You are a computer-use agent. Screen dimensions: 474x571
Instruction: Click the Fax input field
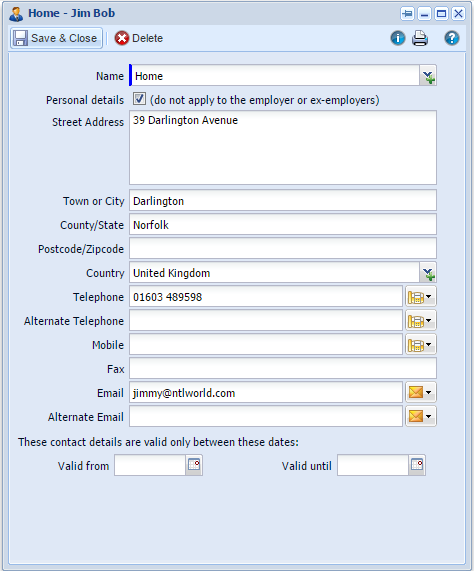coord(283,369)
